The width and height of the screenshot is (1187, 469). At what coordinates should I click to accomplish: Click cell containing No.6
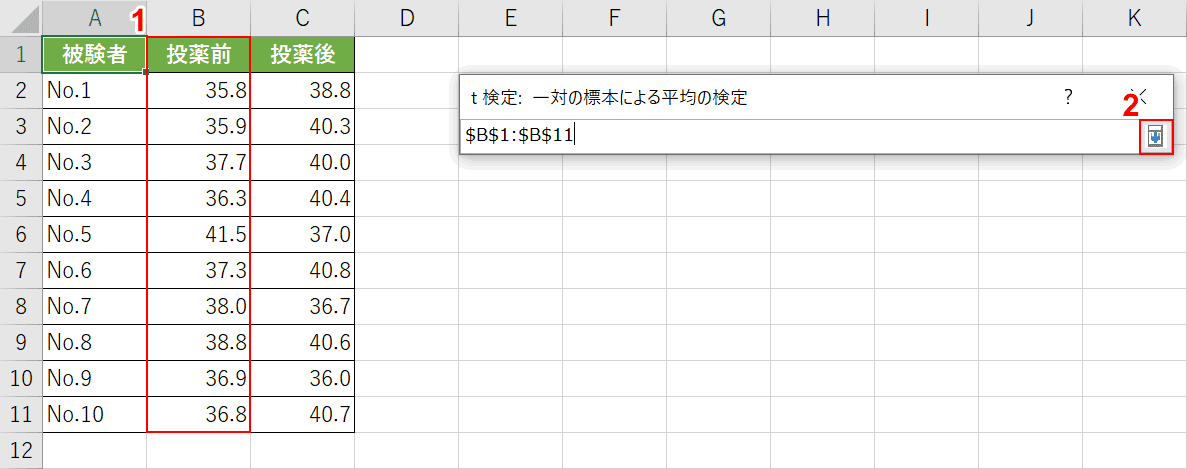point(95,270)
